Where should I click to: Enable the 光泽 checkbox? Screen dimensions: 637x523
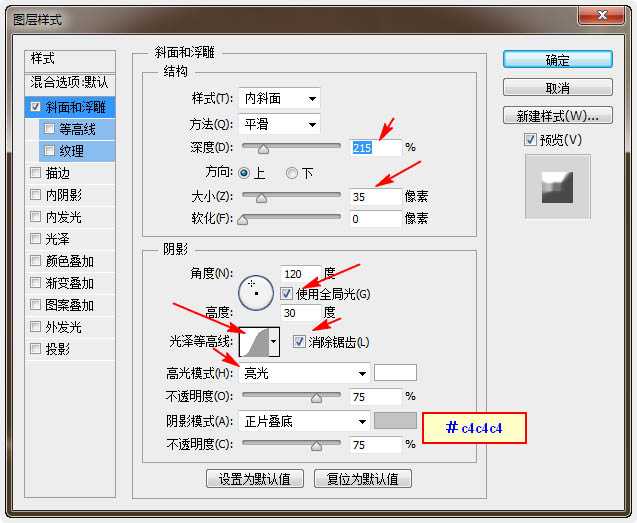click(x=35, y=239)
